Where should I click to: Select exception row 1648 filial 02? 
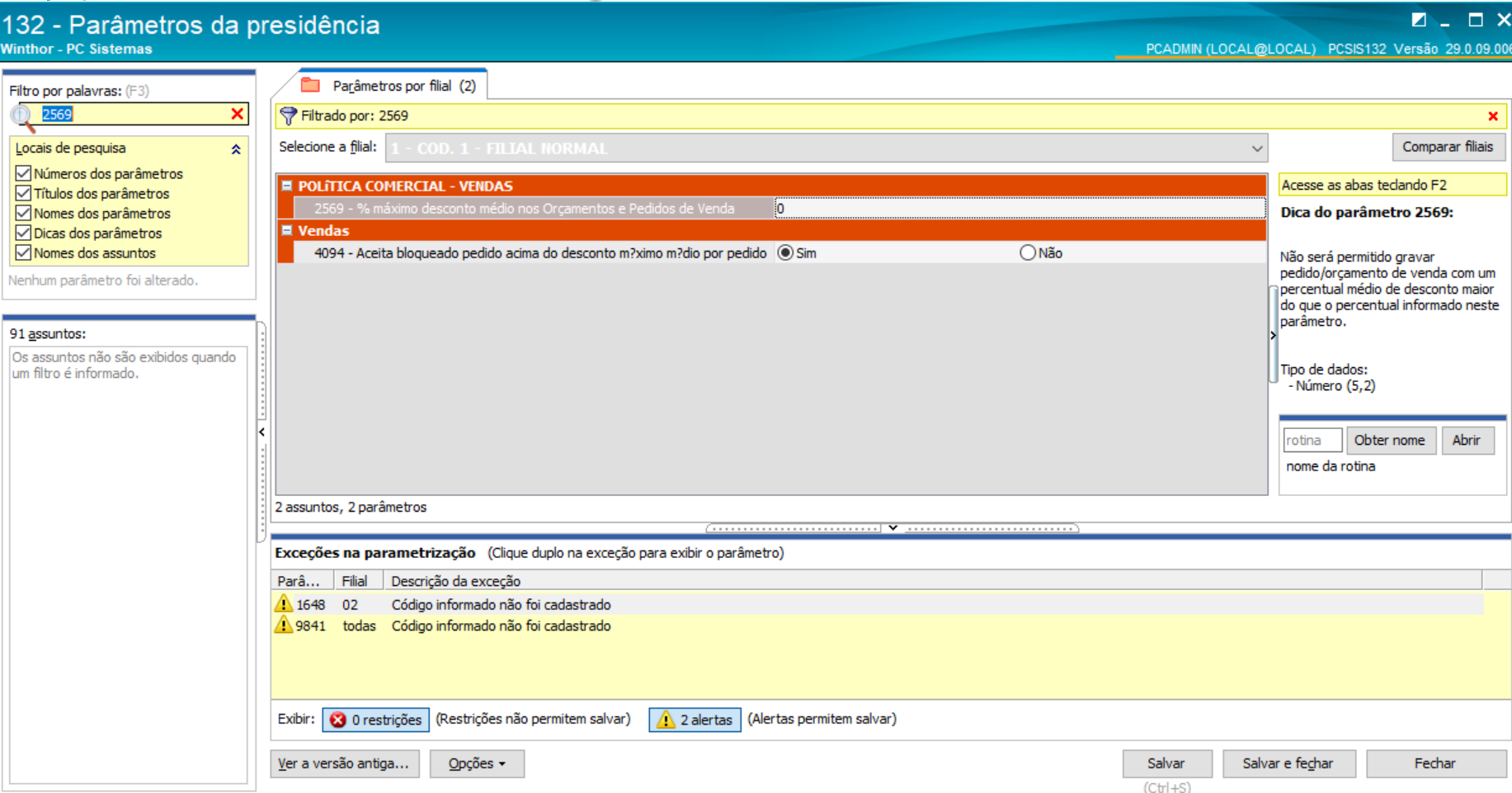point(878,604)
